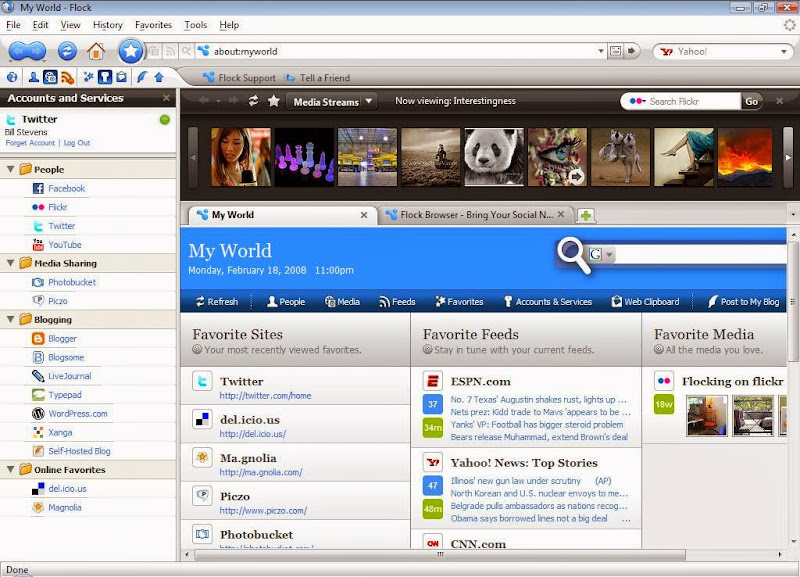Click Post to My Blog button
The image size is (800, 577).
[x=743, y=302]
